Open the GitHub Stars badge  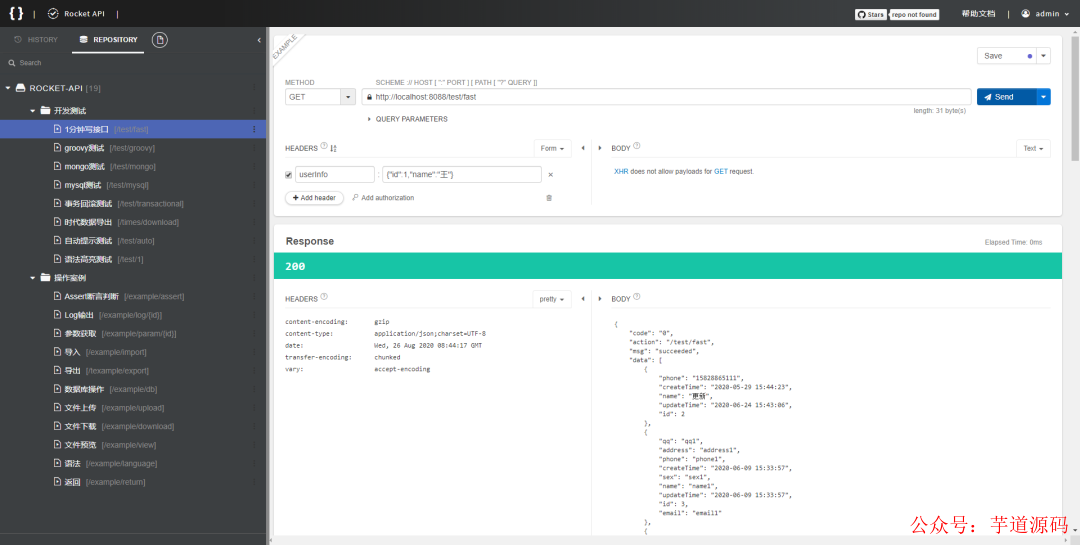(x=871, y=14)
